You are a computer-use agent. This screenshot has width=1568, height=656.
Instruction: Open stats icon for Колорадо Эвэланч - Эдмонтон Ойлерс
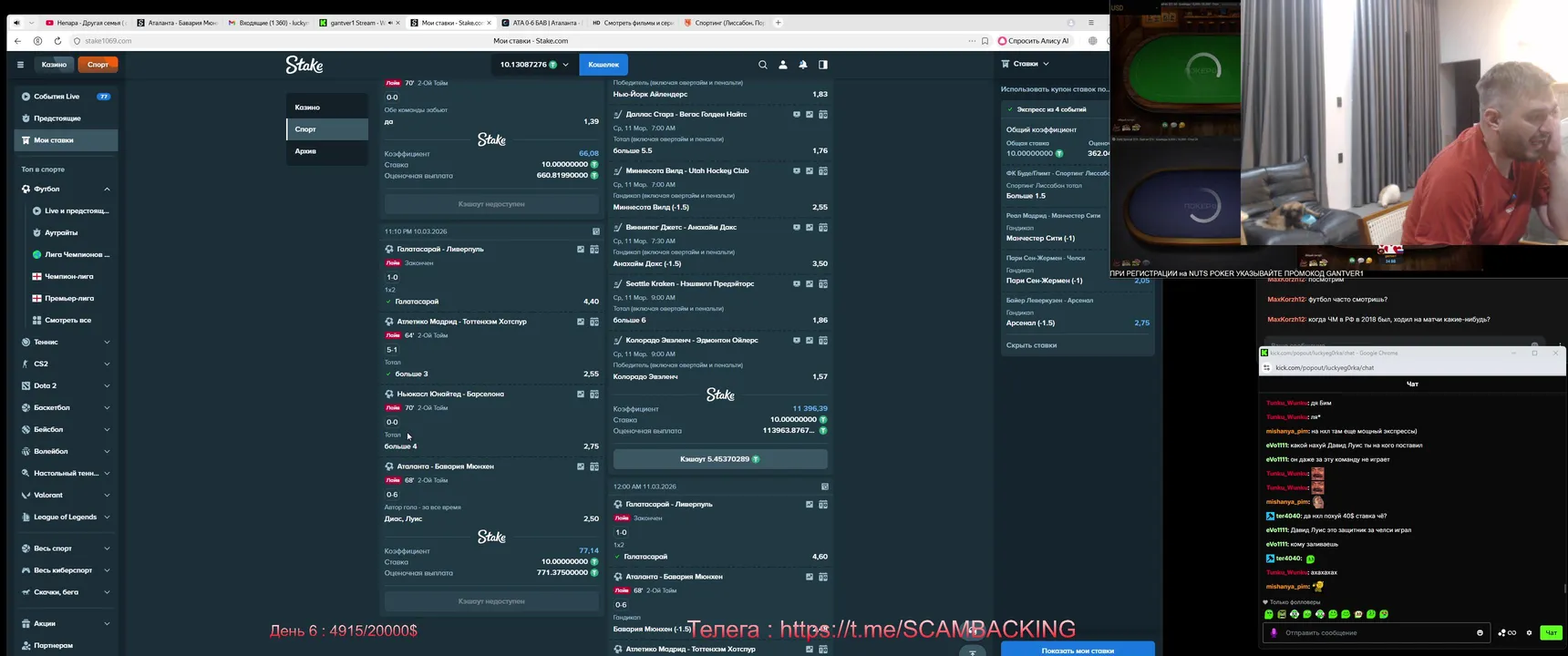tap(810, 341)
